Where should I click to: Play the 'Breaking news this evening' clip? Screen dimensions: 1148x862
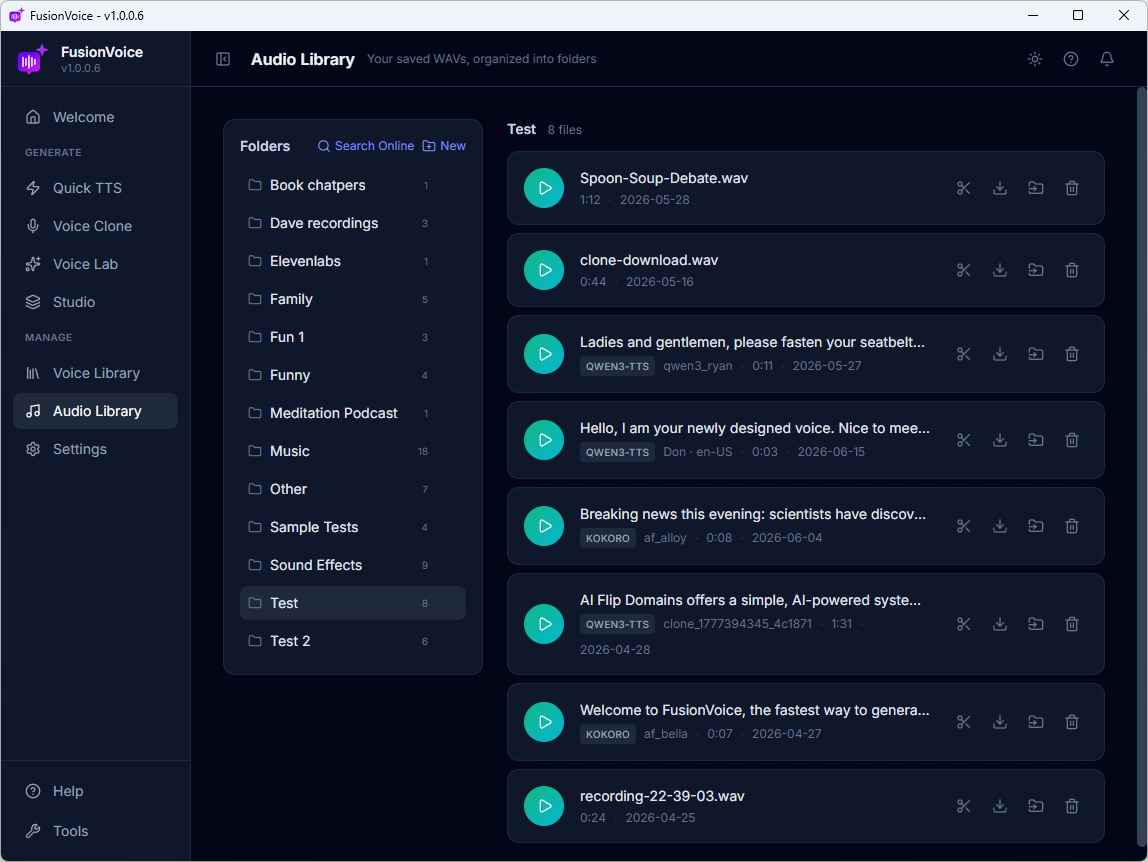(x=544, y=526)
